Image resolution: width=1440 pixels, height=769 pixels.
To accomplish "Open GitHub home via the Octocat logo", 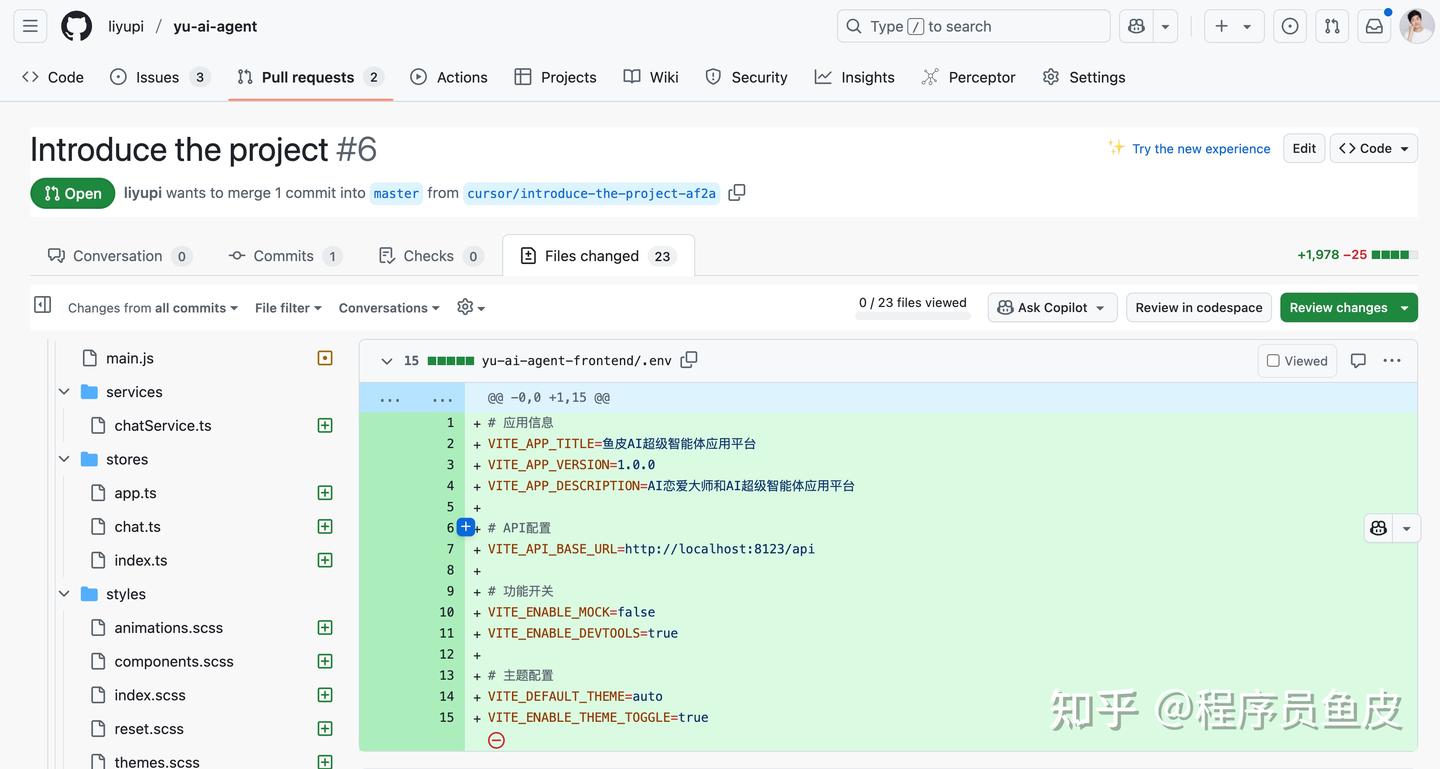I will (x=76, y=25).
